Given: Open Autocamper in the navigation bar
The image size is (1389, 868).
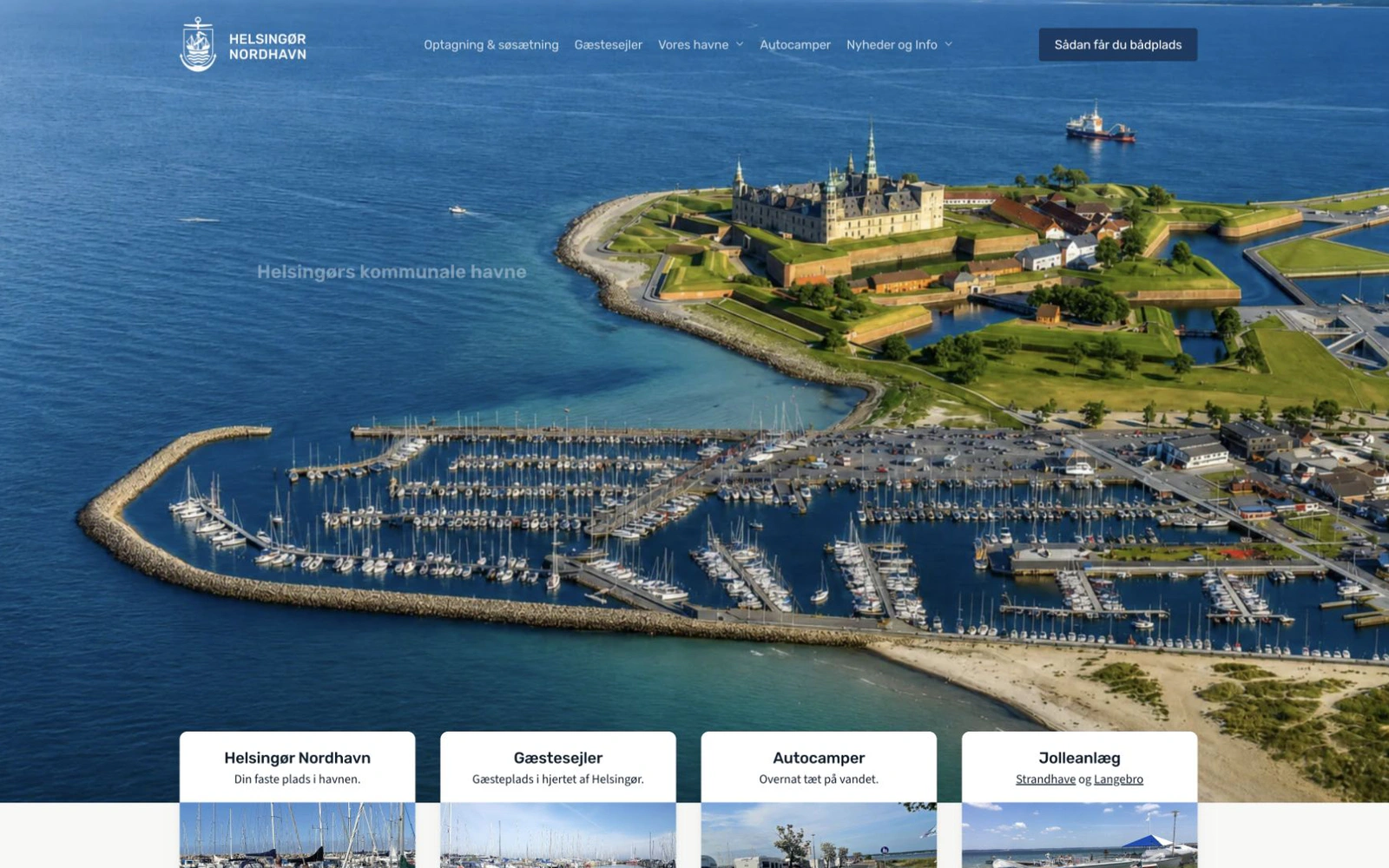Looking at the screenshot, I should (x=795, y=45).
